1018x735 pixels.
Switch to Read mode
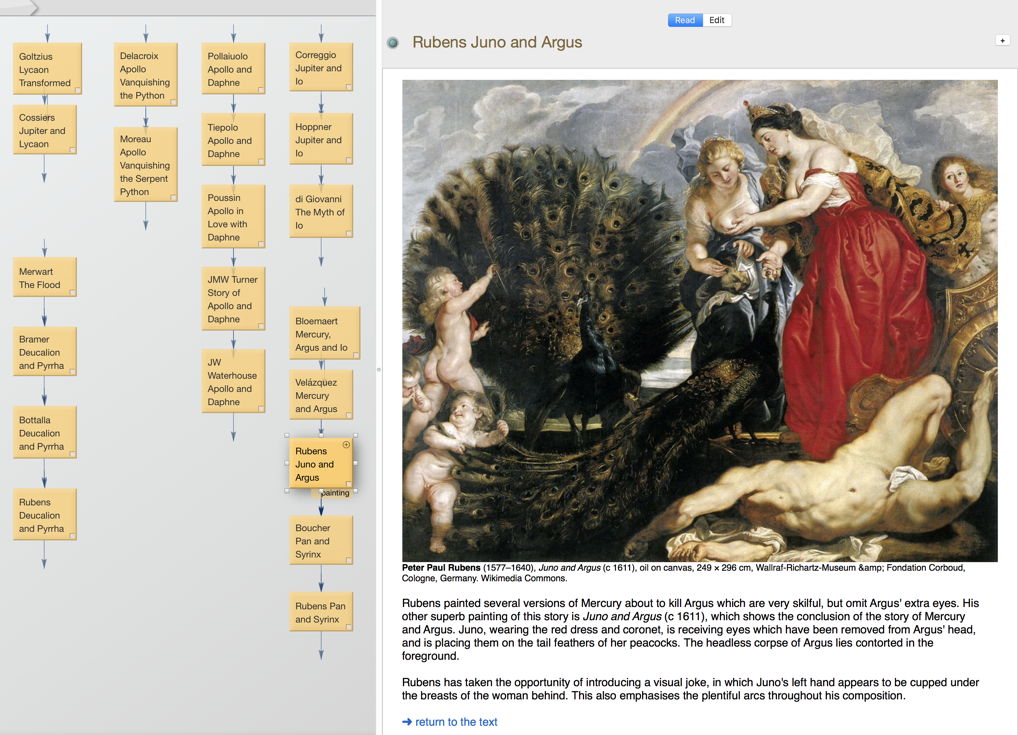pos(685,20)
